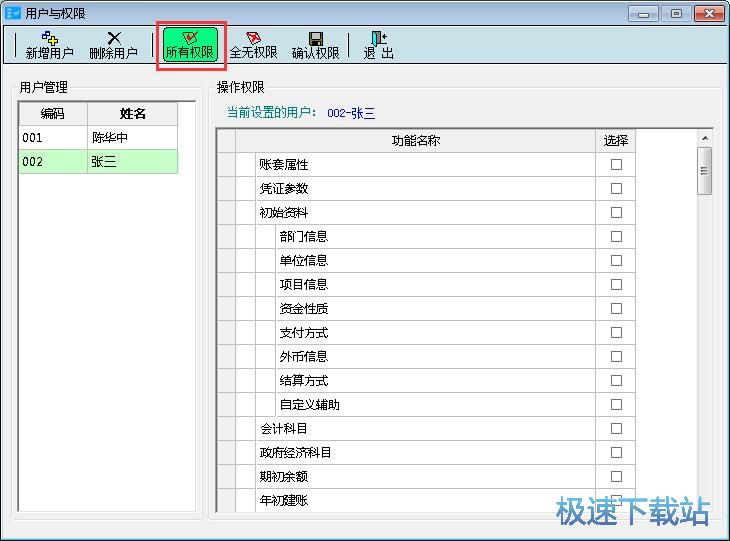Select the 会计科目 function row

pos(426,428)
